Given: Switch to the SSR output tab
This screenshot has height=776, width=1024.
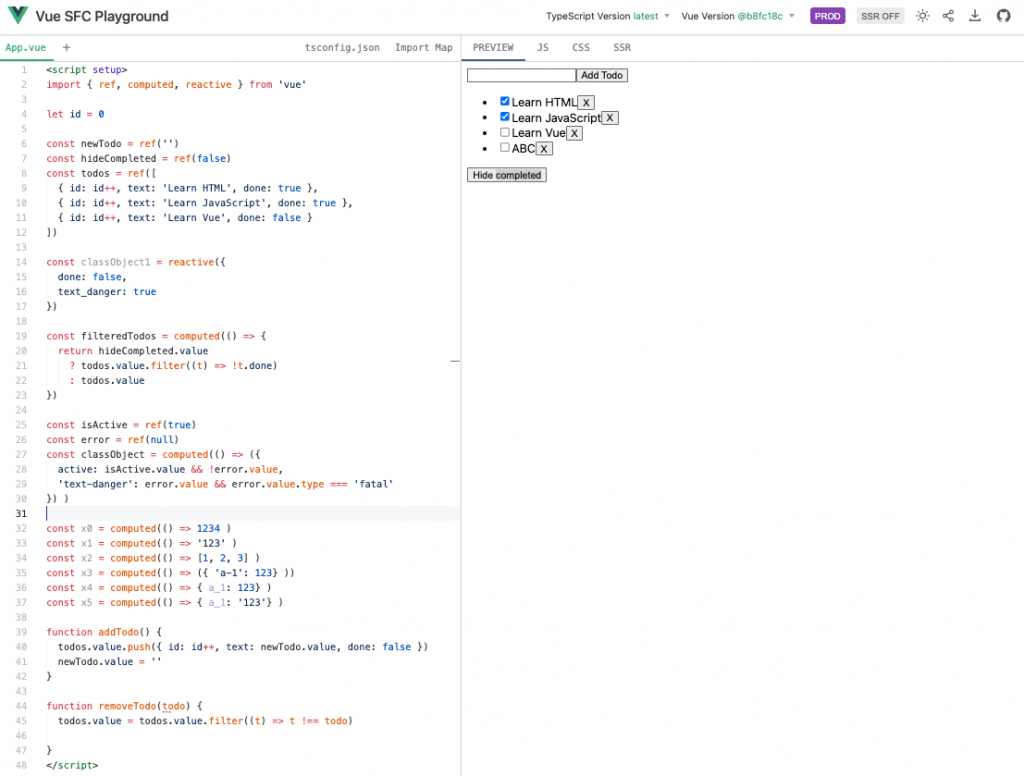Looking at the screenshot, I should click(x=622, y=48).
